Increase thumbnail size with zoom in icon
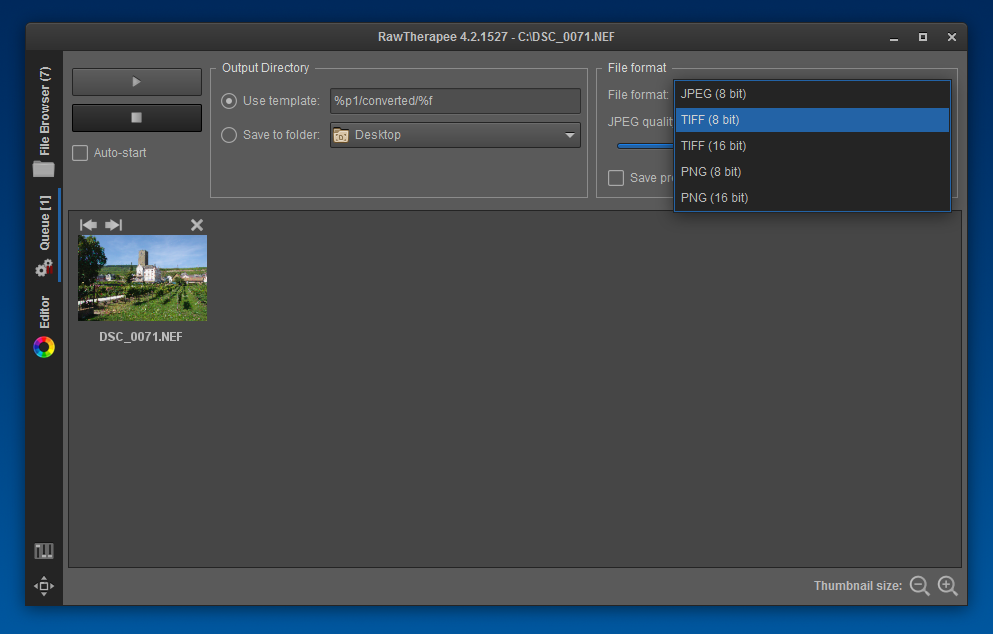The width and height of the screenshot is (993, 634). click(948, 586)
